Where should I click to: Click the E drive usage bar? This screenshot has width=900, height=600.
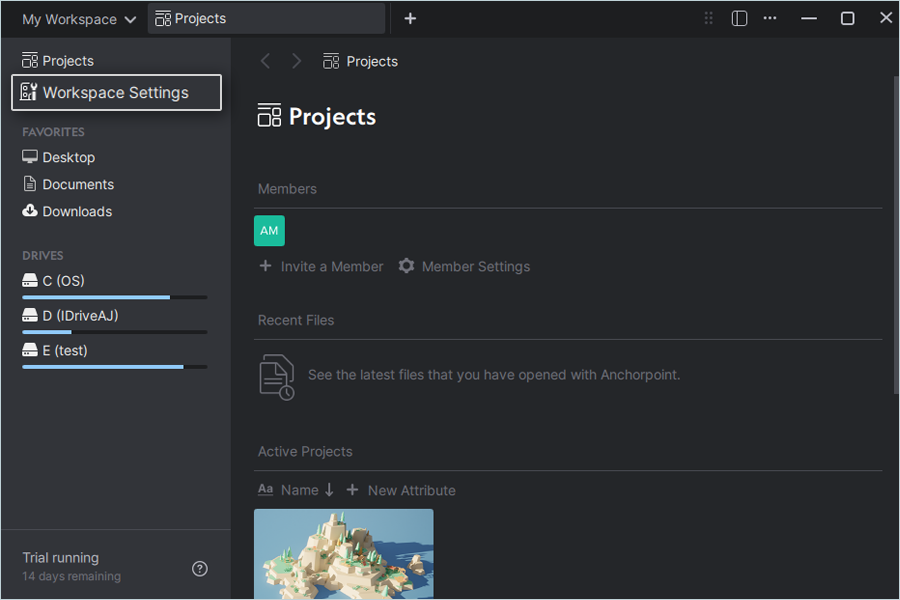click(115, 366)
